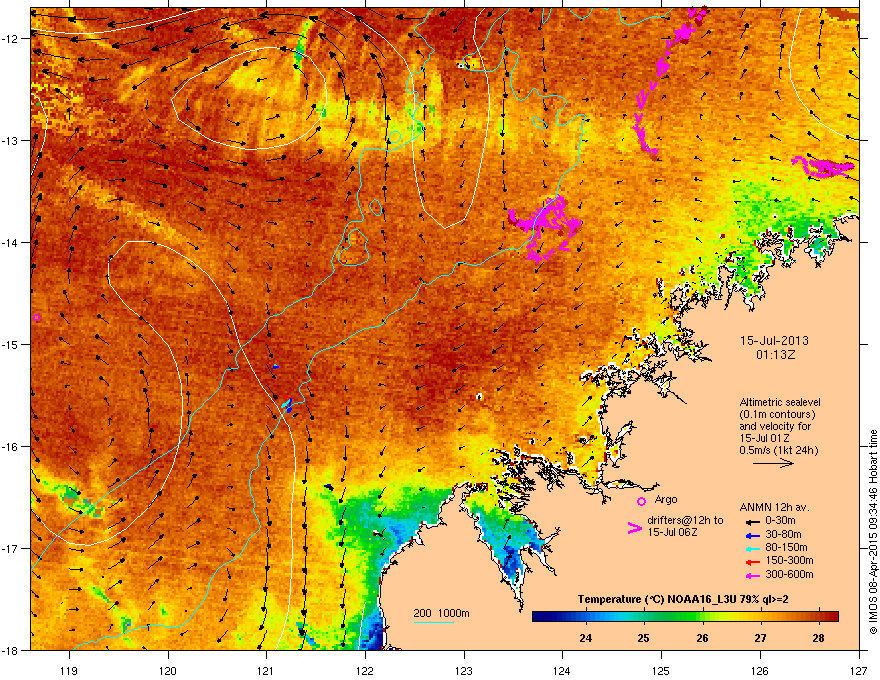
Task: Click the 123 longitude axis label
Action: click(464, 670)
